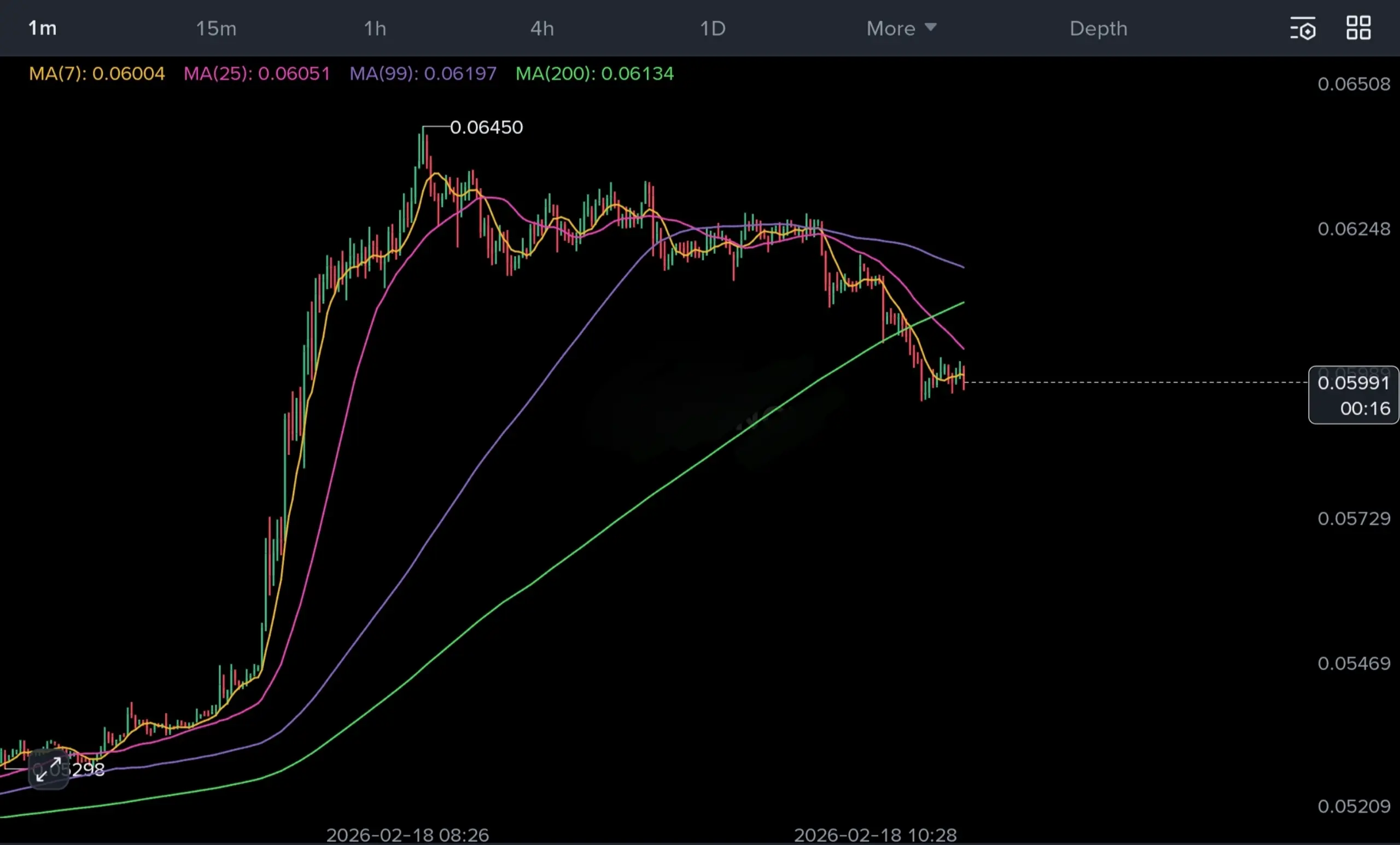Click the More dropdown arrow
1400x845 pixels.
pyautogui.click(x=930, y=27)
